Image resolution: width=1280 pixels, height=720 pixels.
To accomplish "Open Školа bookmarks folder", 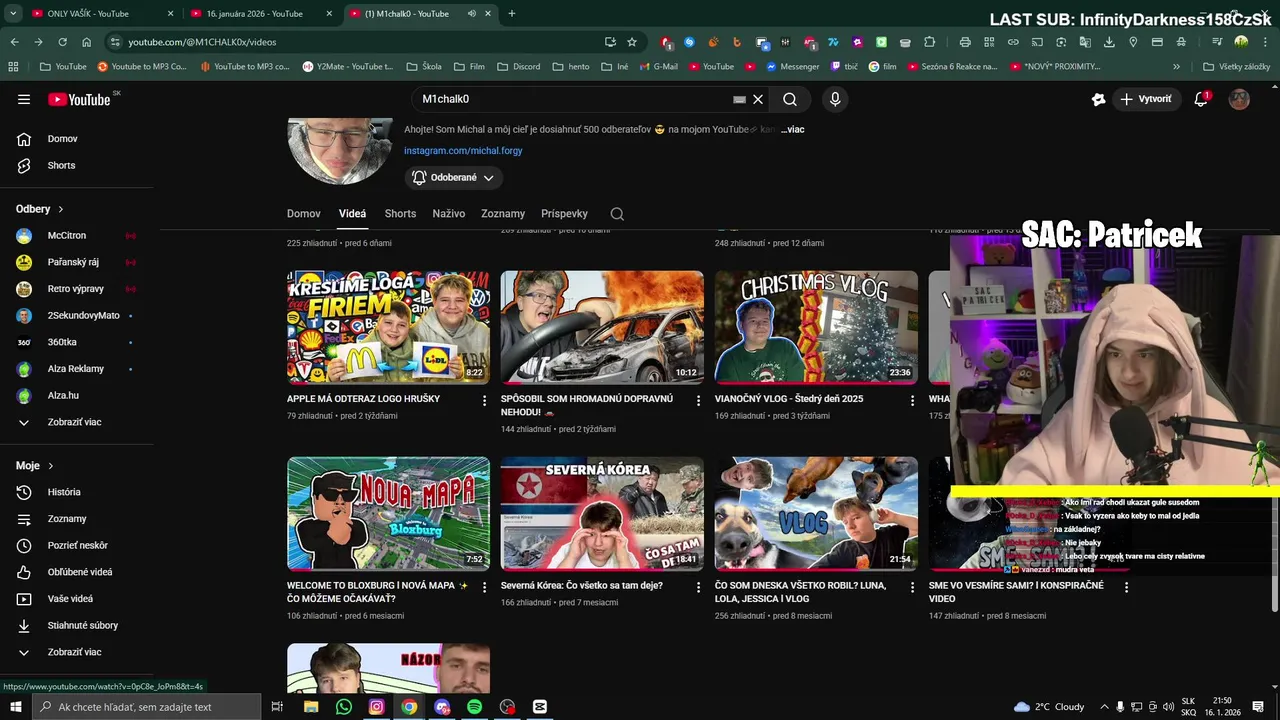I will [424, 67].
